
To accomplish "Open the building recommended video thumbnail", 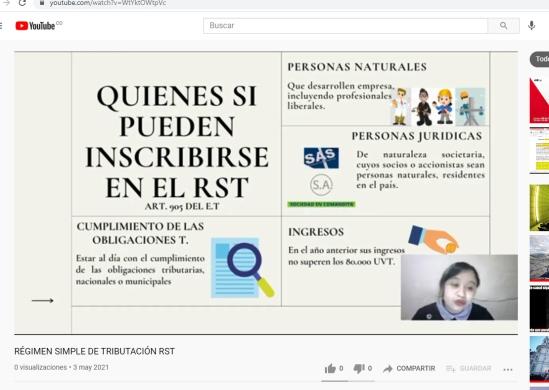I will (x=539, y=359).
